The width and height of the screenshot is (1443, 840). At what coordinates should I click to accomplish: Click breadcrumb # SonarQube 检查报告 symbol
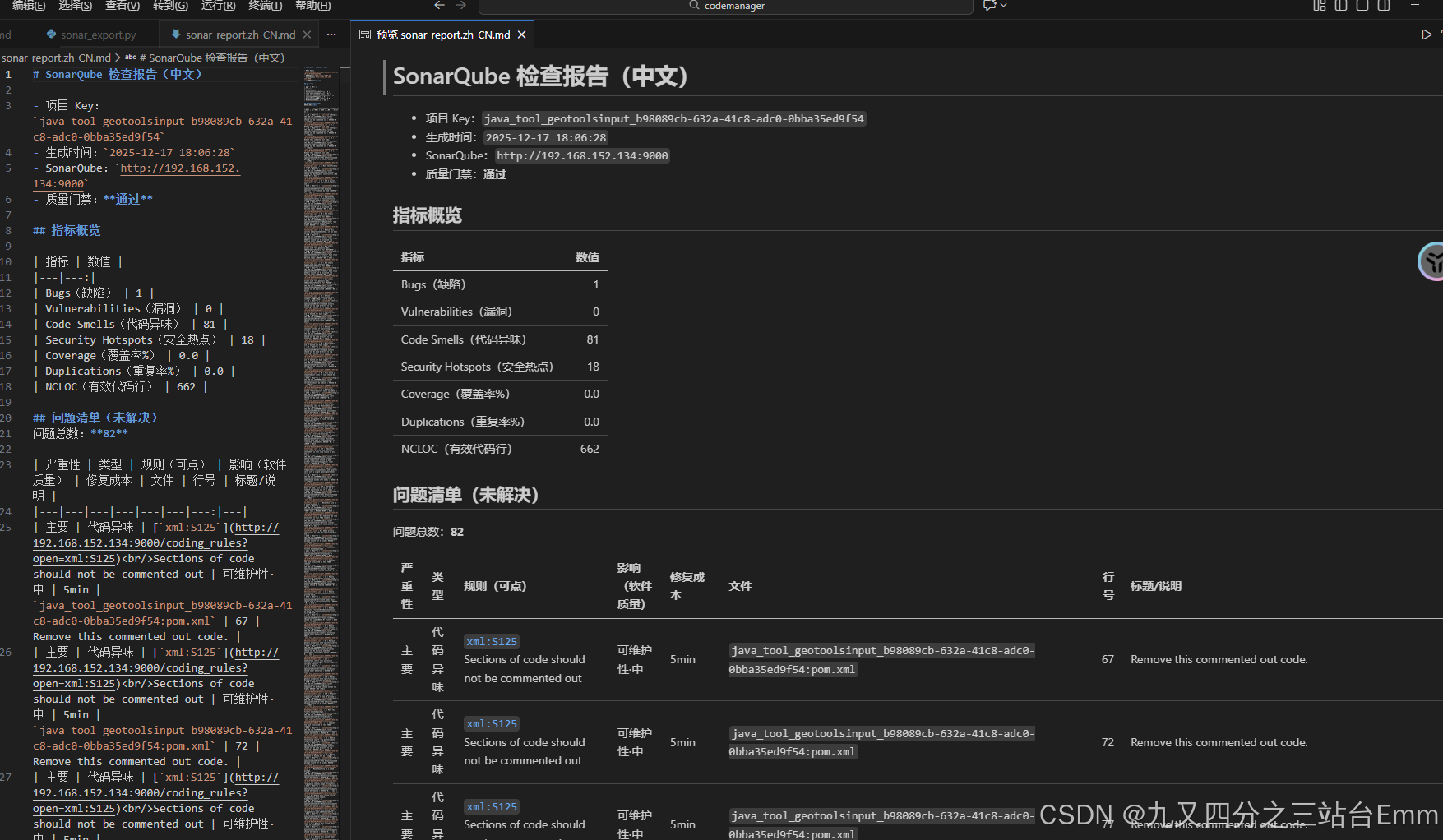pyautogui.click(x=212, y=58)
